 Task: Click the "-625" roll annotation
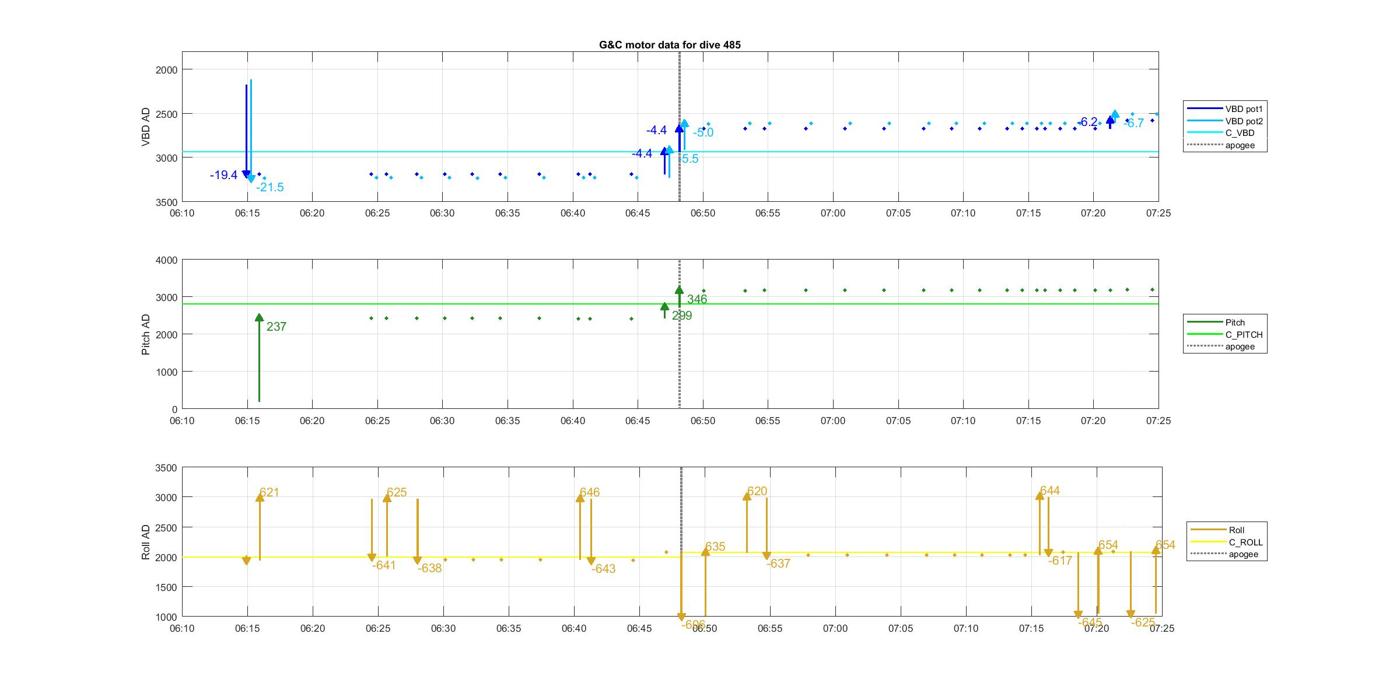pos(1143,622)
